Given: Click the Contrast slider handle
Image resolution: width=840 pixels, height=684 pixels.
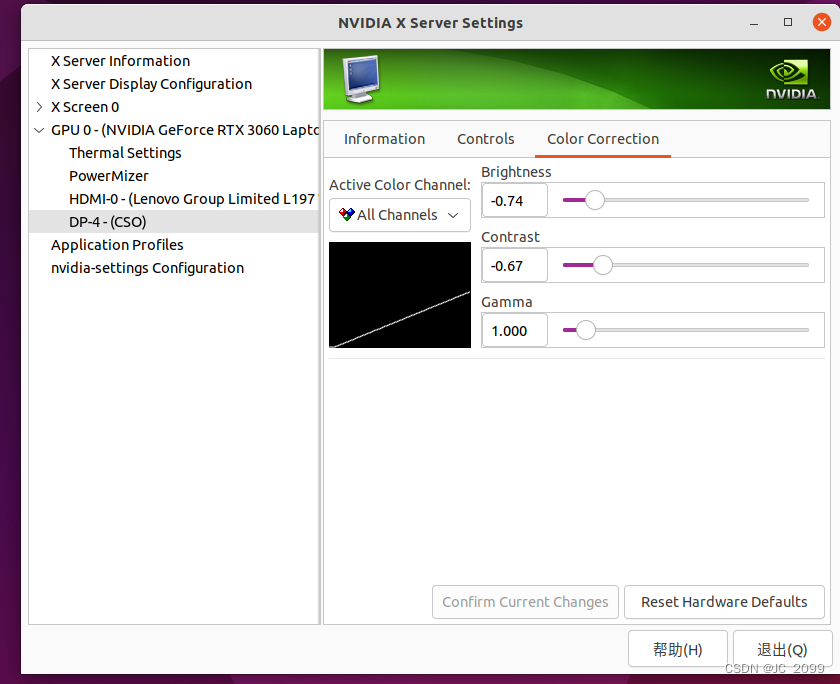Looking at the screenshot, I should [603, 265].
